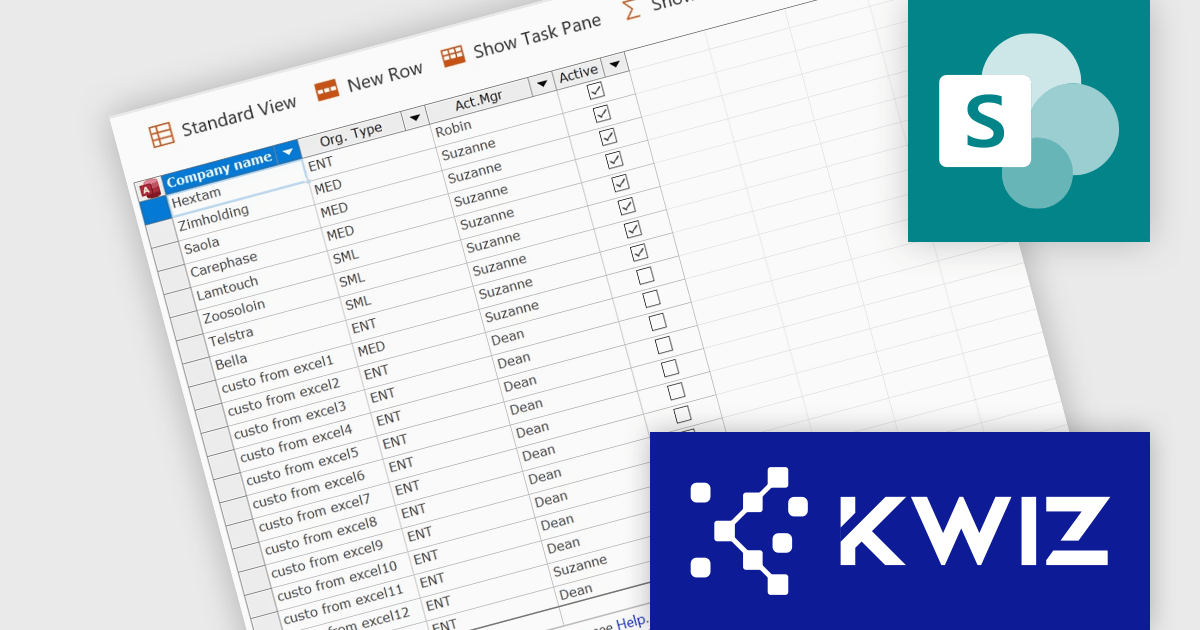Open the Active column filter dropdown

pos(614,65)
